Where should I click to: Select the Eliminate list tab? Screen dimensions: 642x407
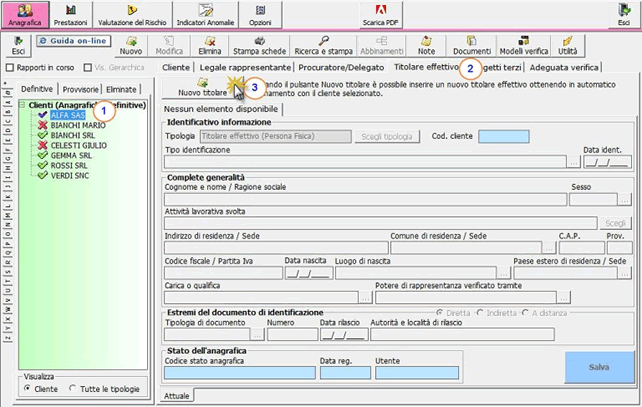[121, 89]
